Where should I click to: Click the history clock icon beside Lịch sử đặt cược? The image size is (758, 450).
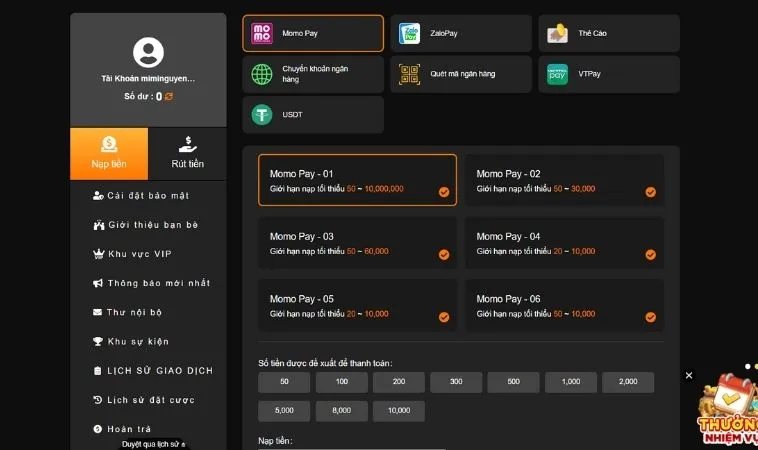pyautogui.click(x=97, y=400)
